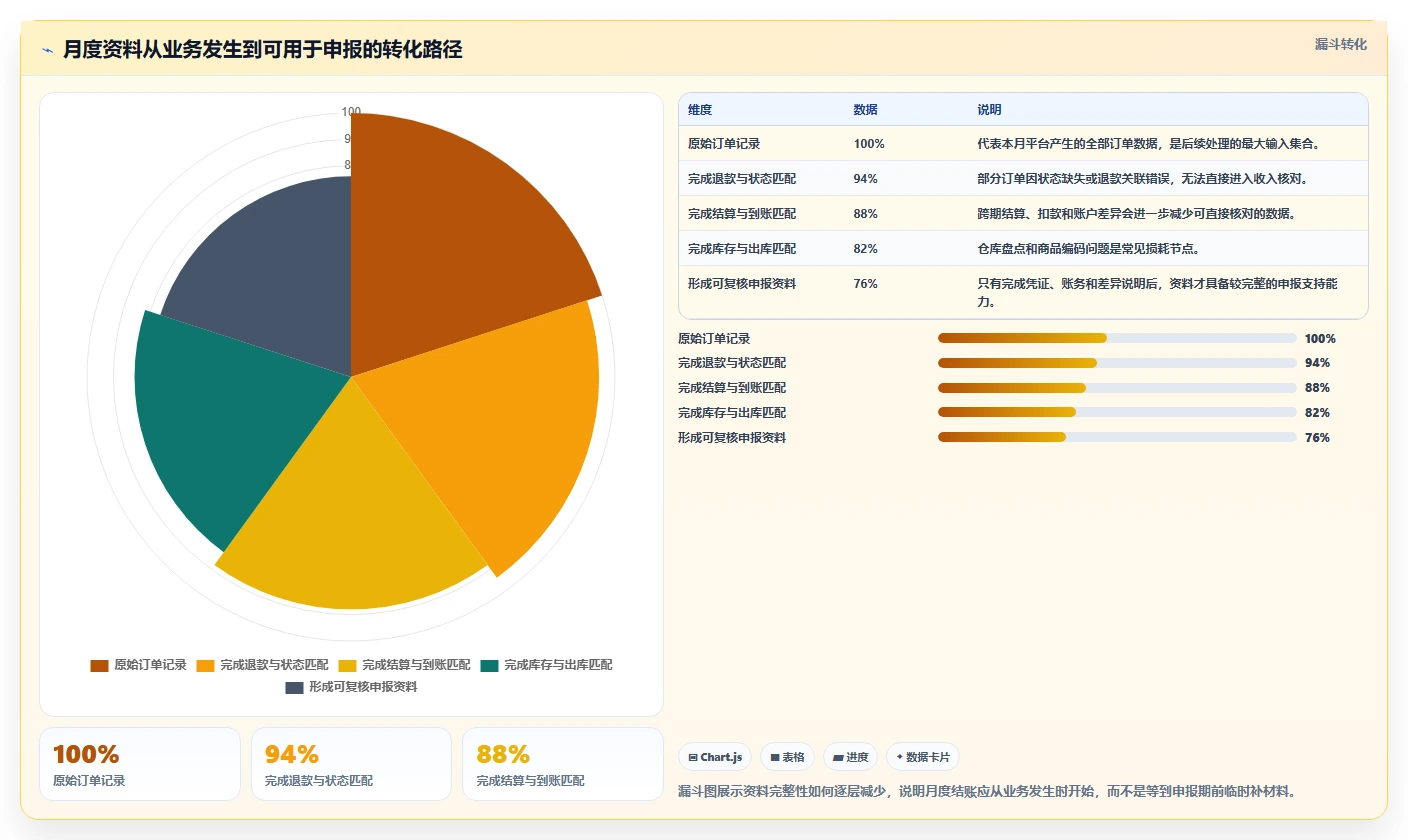This screenshot has width=1408, height=840.
Task: Click the icon inside 表格 chip
Action: [x=775, y=758]
